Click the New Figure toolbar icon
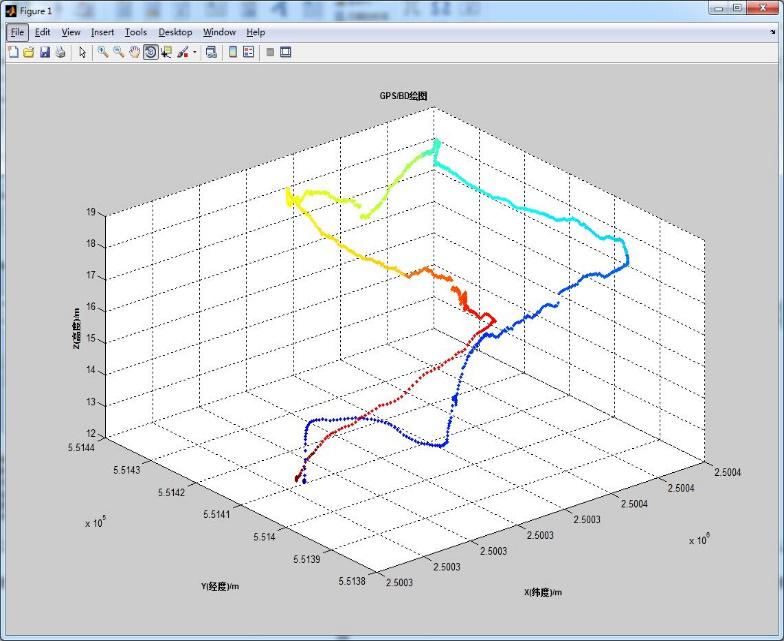The height and width of the screenshot is (641, 784). point(14,52)
